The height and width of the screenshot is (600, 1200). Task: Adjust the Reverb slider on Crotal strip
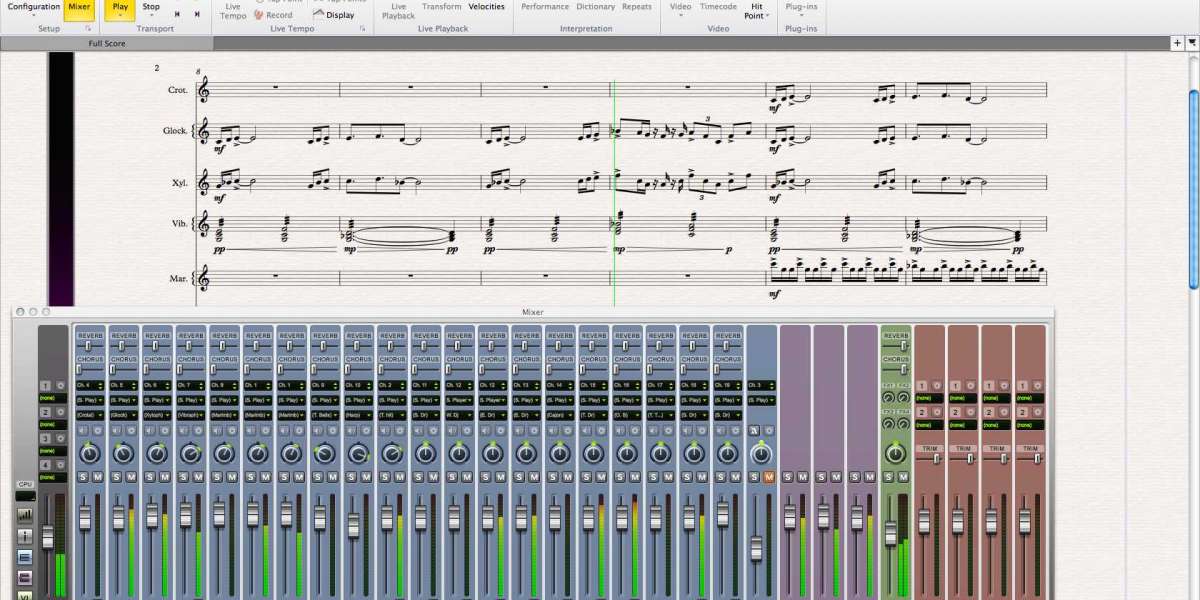coord(90,346)
